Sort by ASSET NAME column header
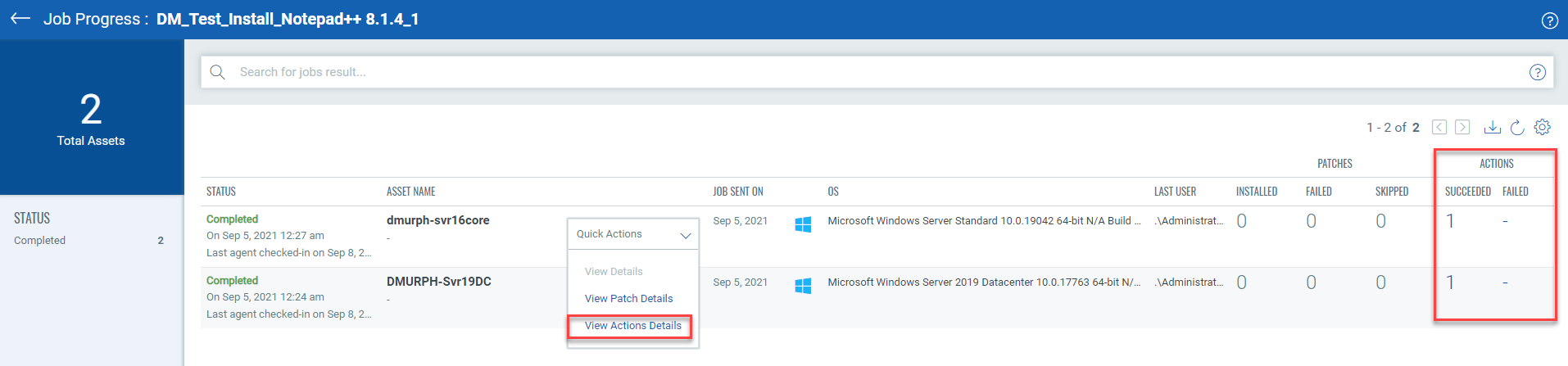Screen dimensions: 1568x366 pyautogui.click(x=411, y=192)
